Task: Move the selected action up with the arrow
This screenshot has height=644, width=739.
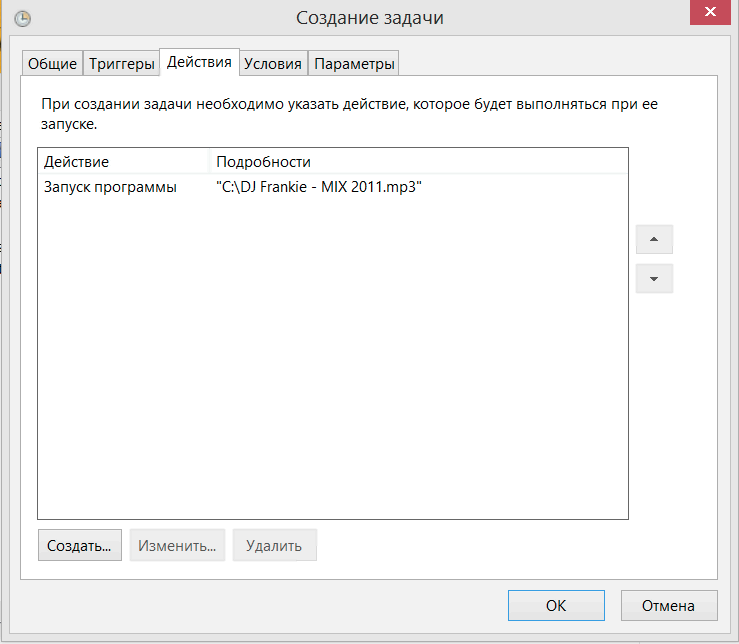Action: [654, 240]
